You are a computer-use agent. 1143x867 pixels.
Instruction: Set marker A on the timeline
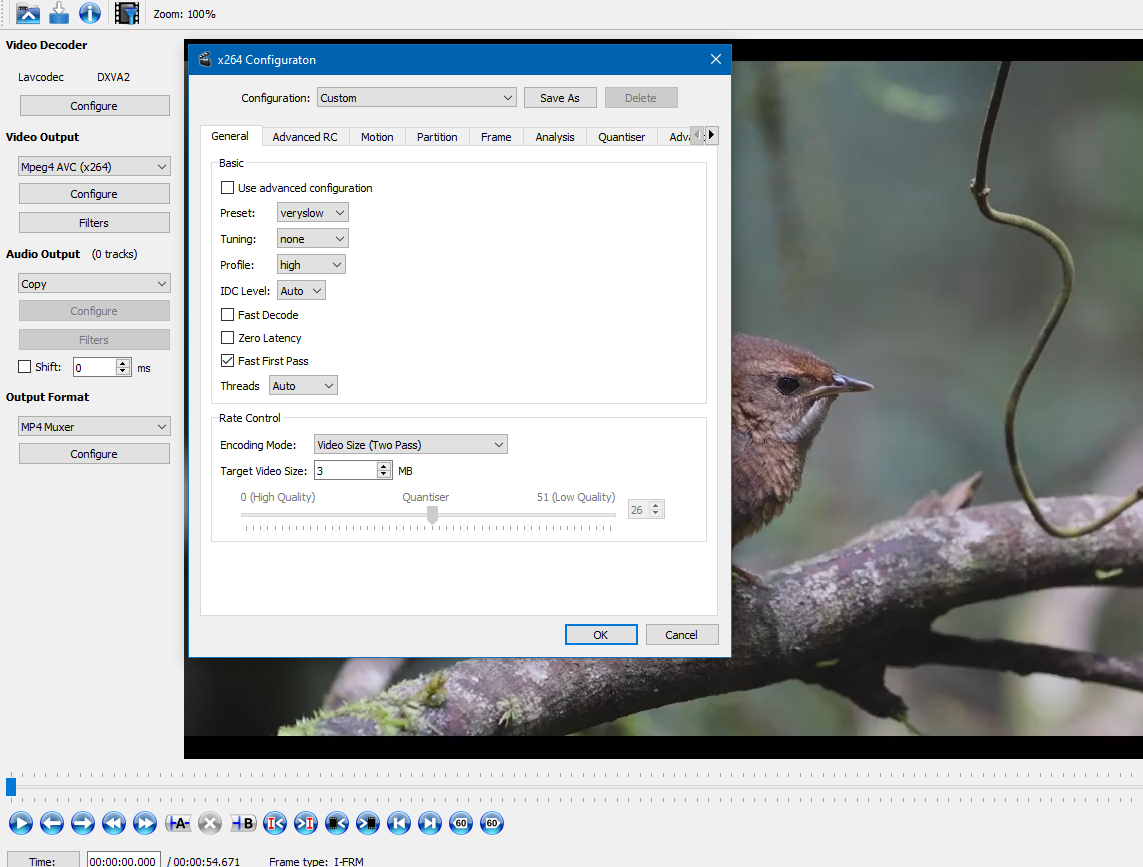(x=179, y=823)
